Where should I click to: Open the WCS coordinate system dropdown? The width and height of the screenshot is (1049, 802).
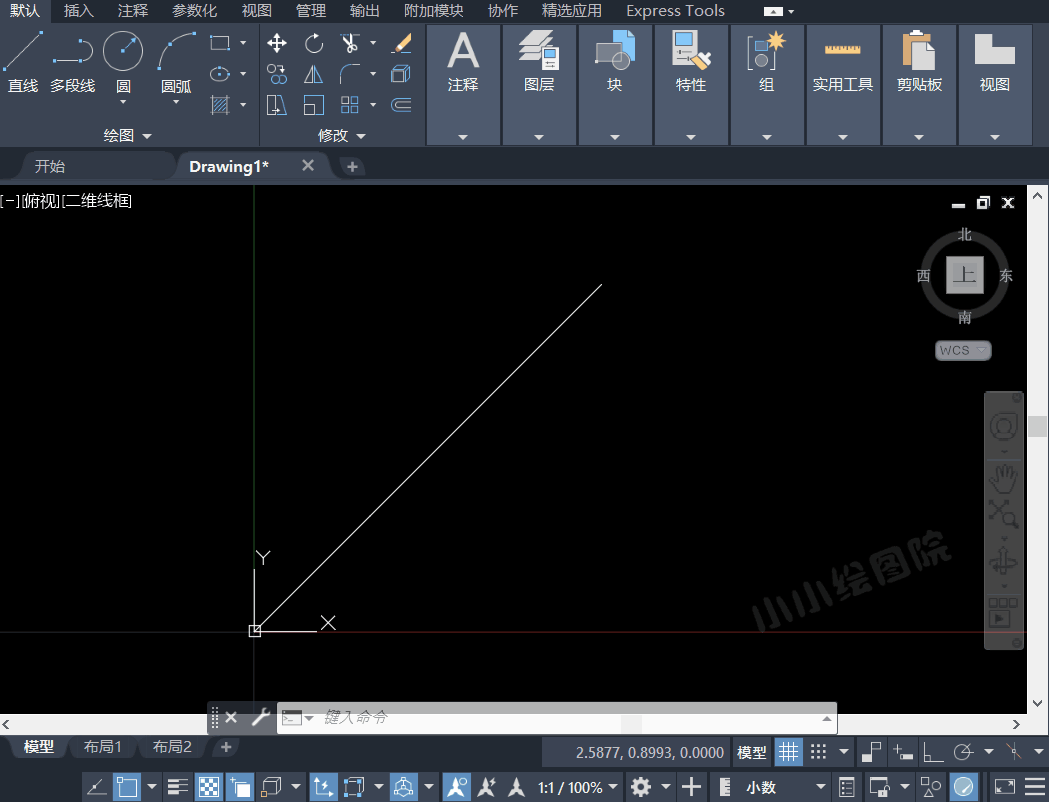(x=963, y=350)
